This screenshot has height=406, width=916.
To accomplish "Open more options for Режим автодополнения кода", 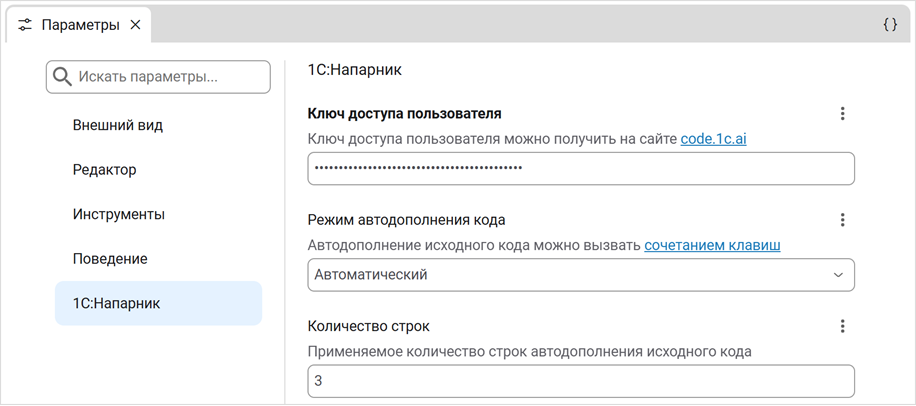I will 842,220.
